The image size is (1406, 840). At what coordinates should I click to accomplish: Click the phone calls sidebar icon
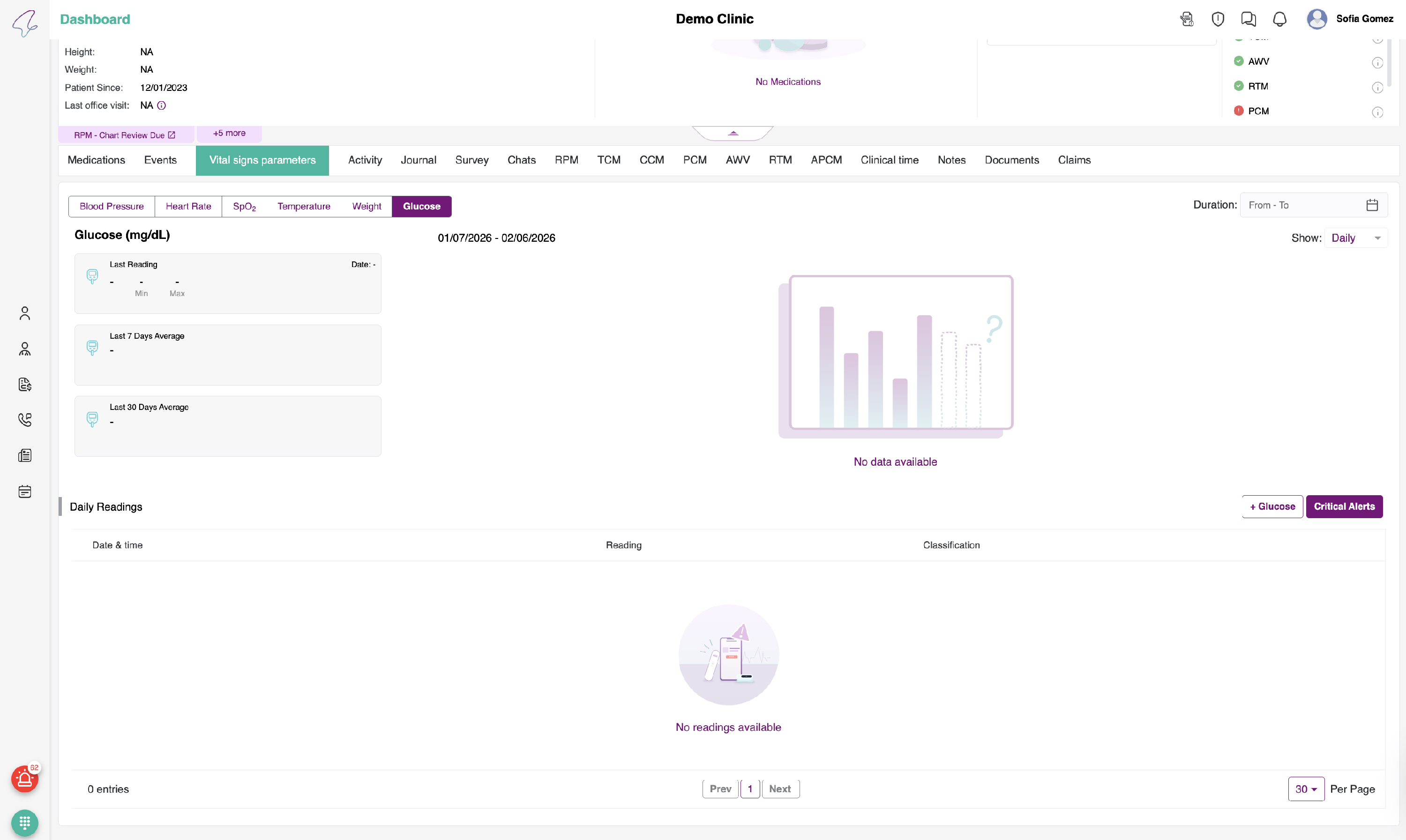click(x=24, y=420)
